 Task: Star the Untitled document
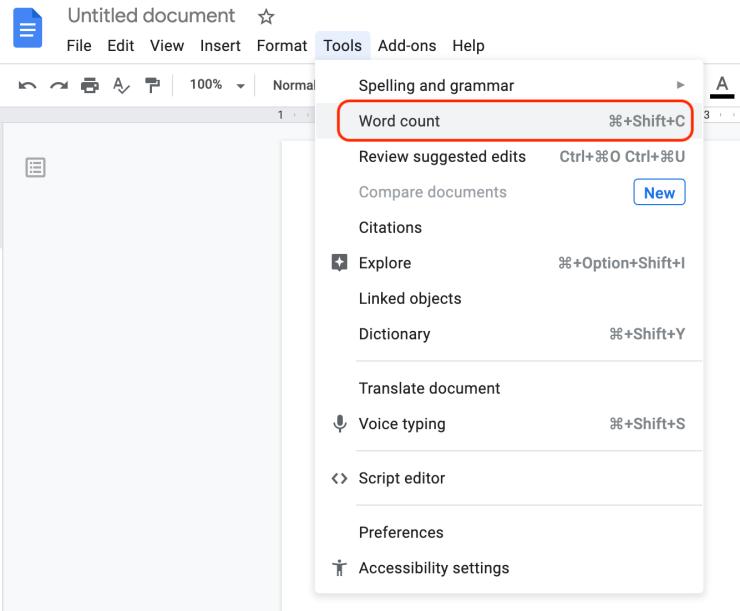(x=266, y=17)
